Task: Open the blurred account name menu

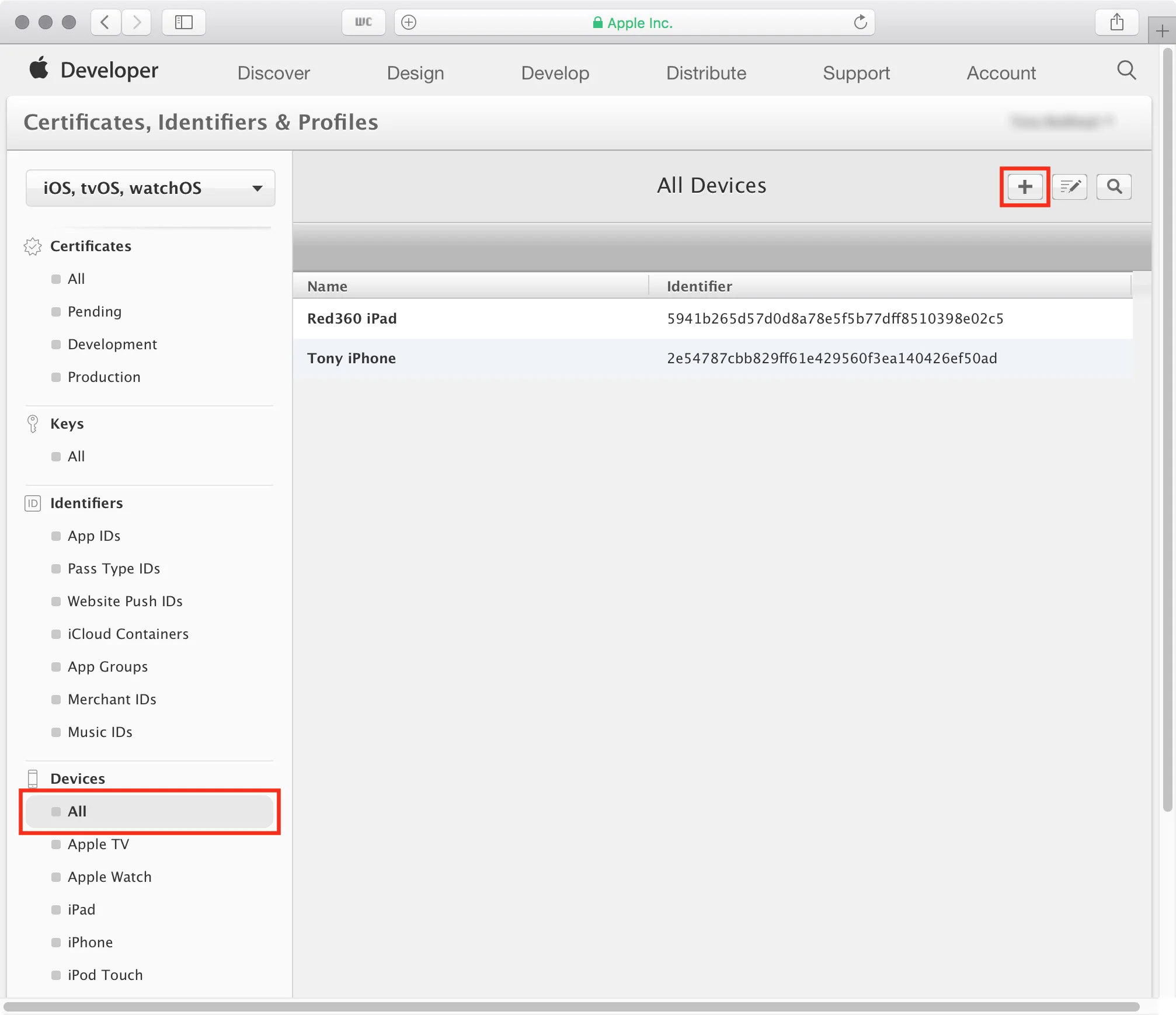Action: [1062, 121]
